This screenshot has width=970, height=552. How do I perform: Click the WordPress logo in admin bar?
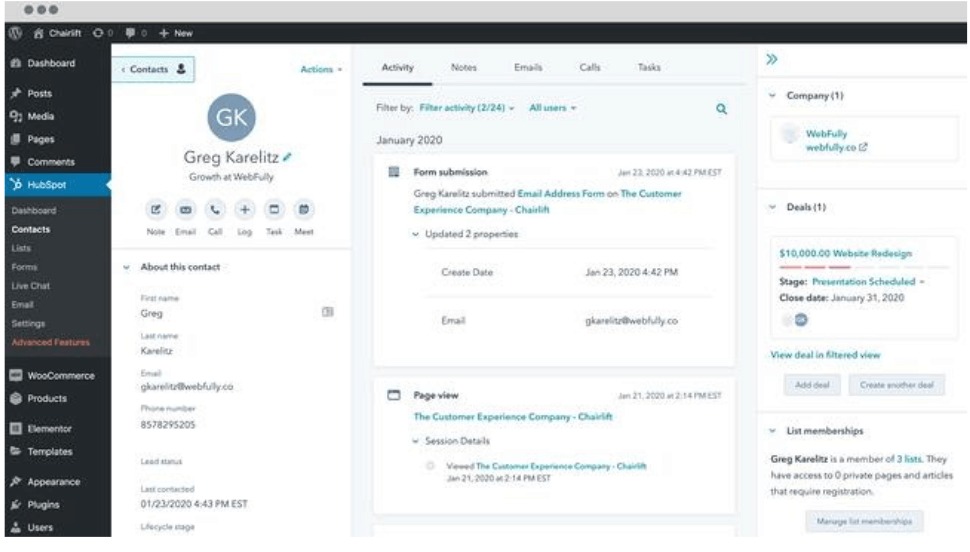click(15, 33)
